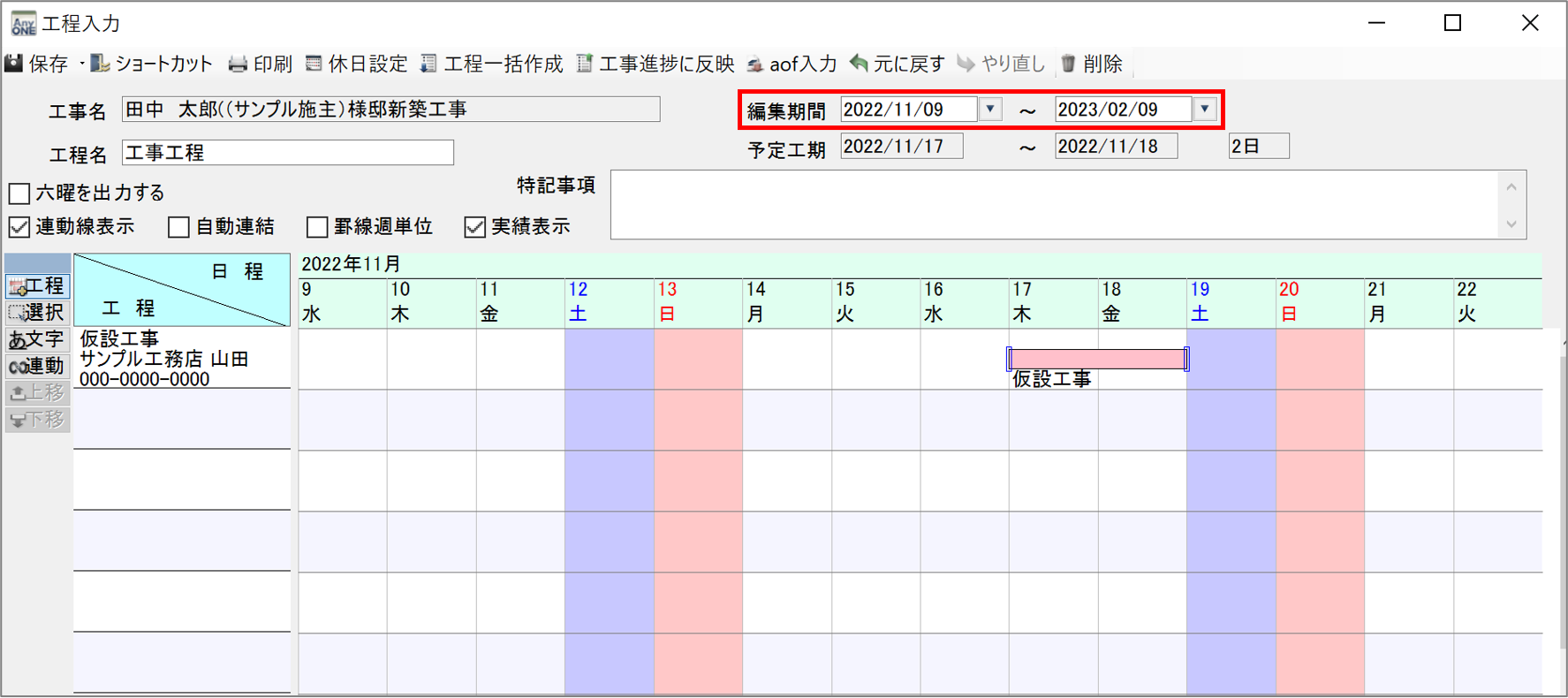Viewport: 1568px width, 698px height.
Task: Click the 印刷 printer icon
Action: (238, 64)
